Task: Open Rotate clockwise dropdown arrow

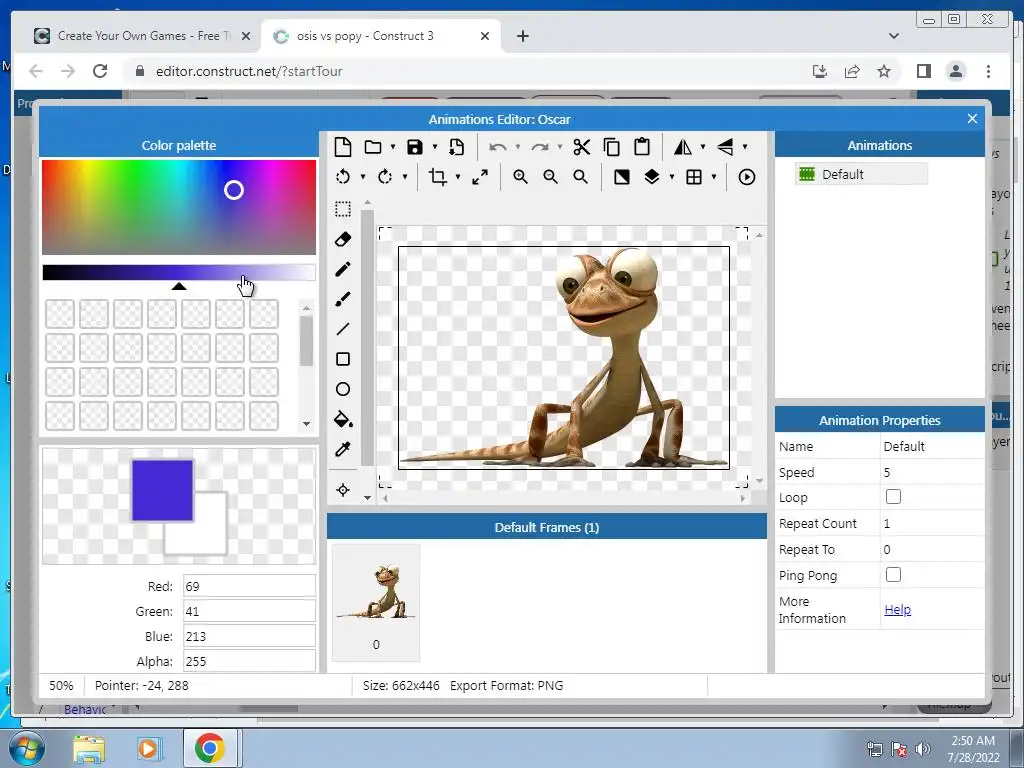Action: coord(404,178)
